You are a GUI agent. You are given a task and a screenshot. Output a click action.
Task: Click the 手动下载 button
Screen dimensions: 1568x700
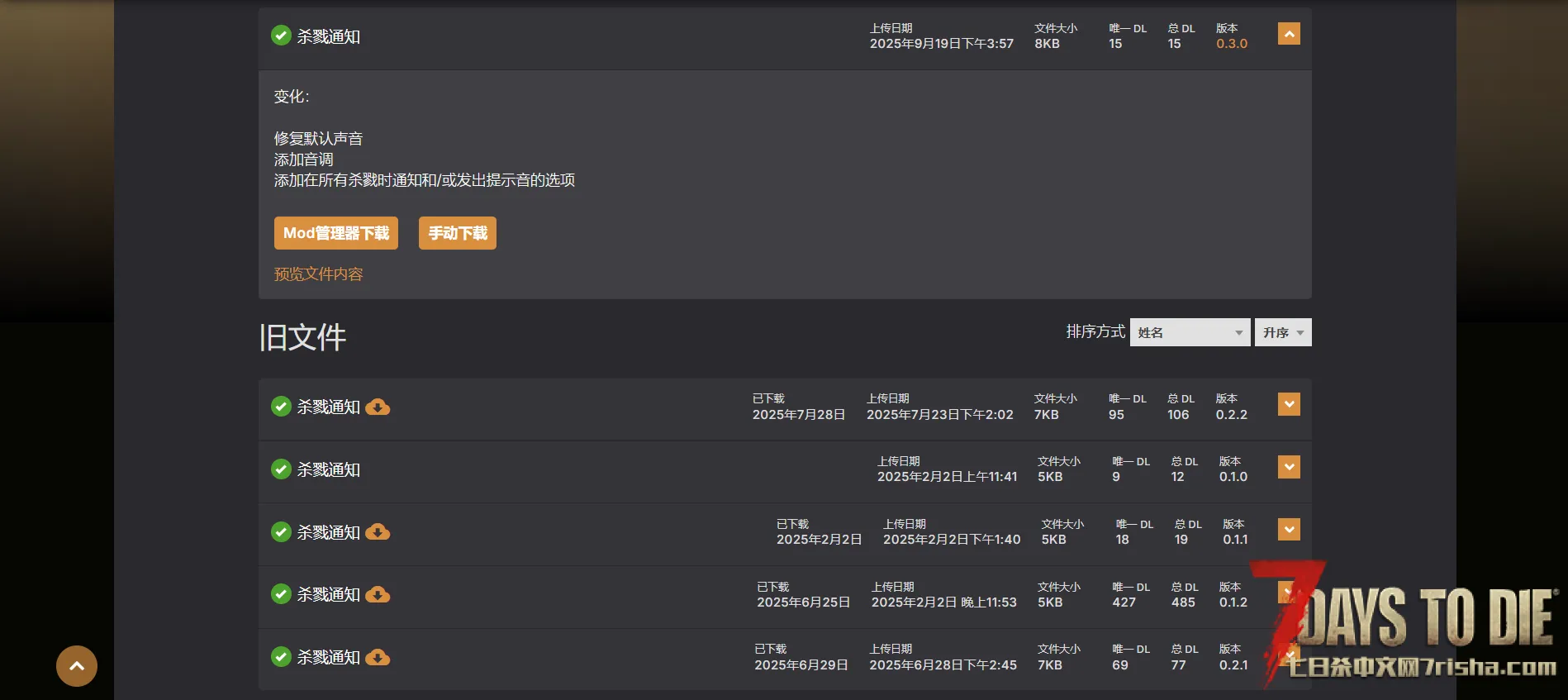pyautogui.click(x=457, y=233)
